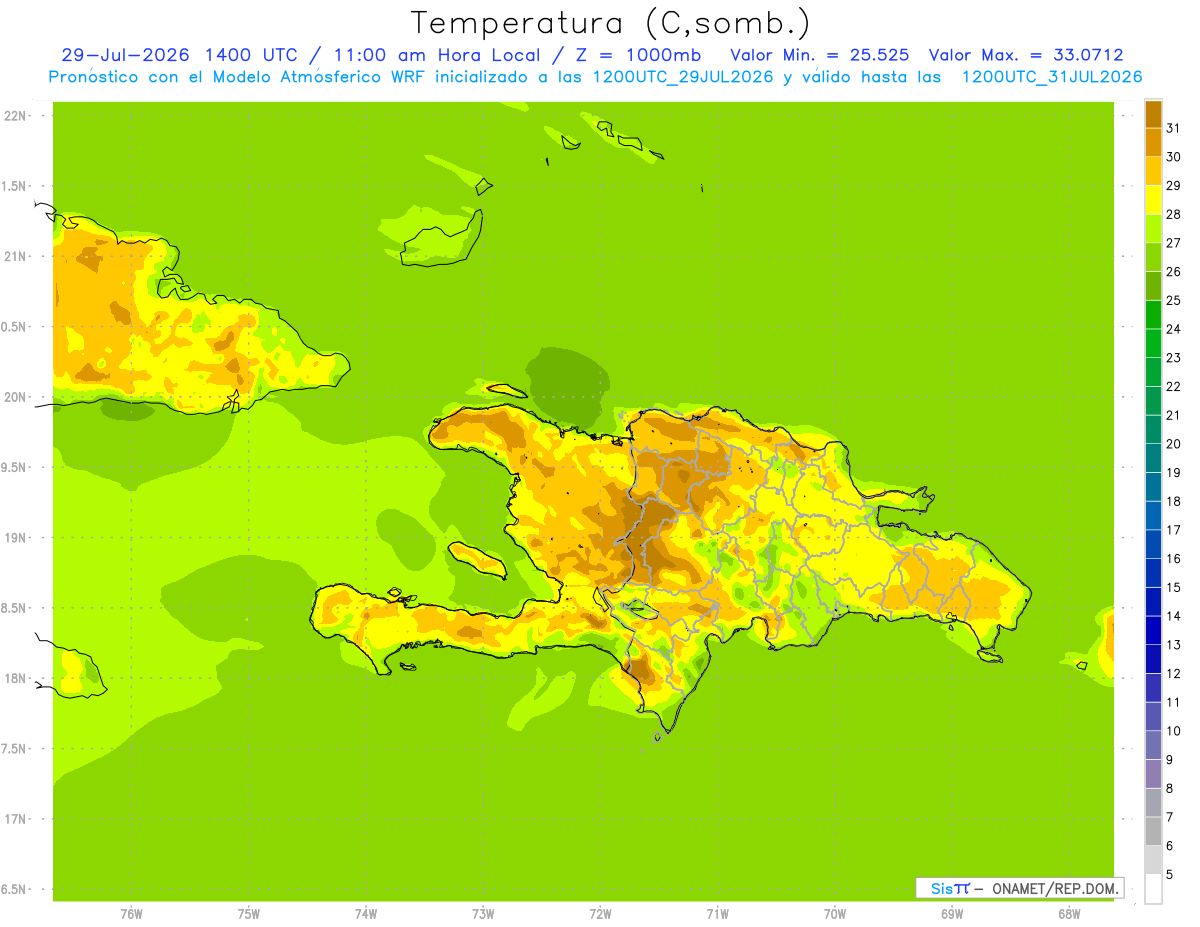Viewport: 1200px width, 927px height.
Task: Click the brown legend swatch above 31
Action: (1153, 113)
